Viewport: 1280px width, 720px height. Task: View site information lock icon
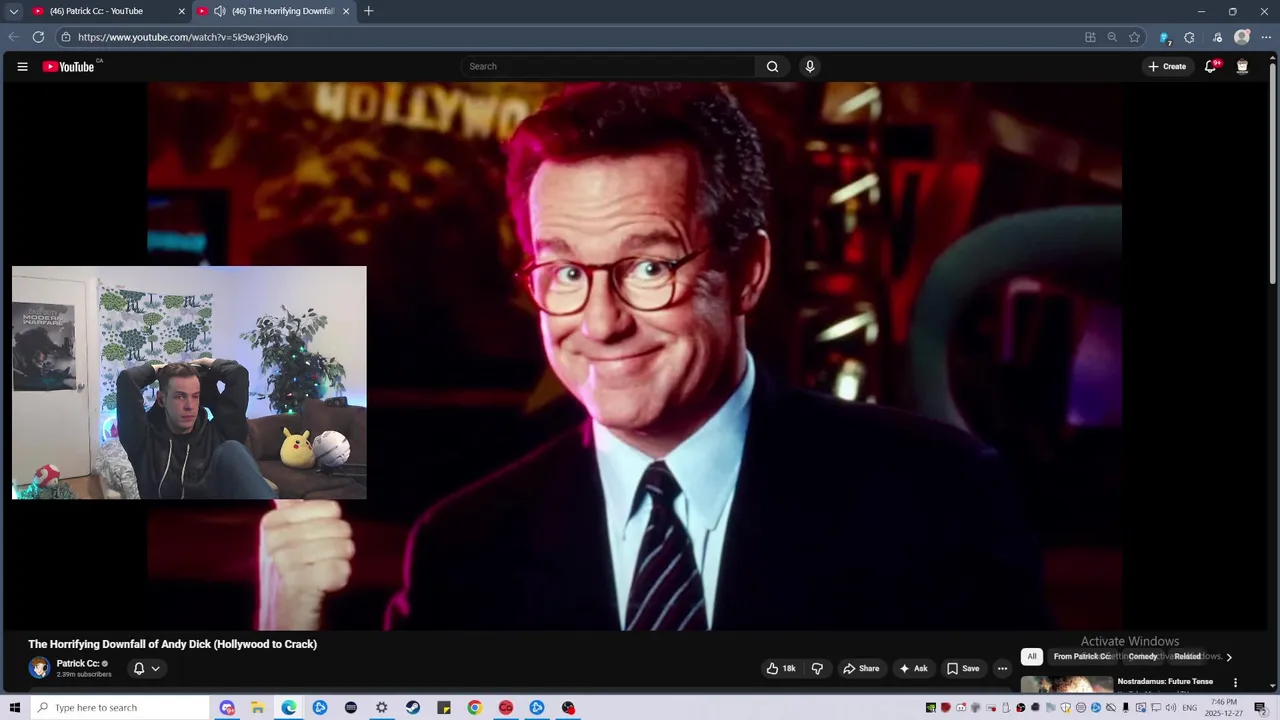click(66, 37)
